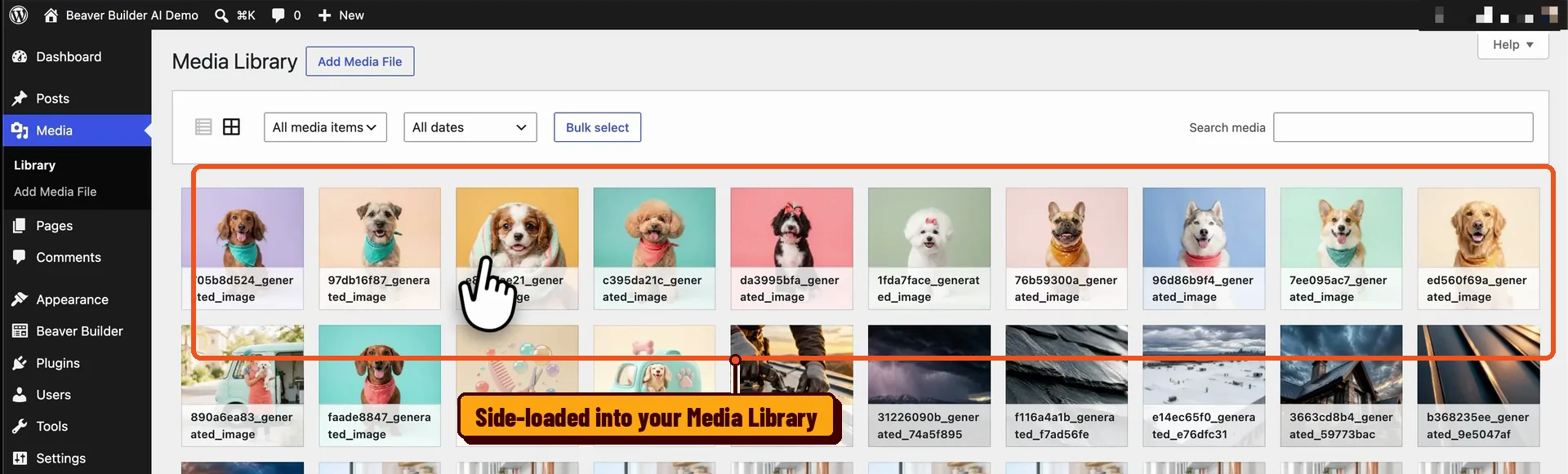Click the Users person icon

click(x=20, y=395)
